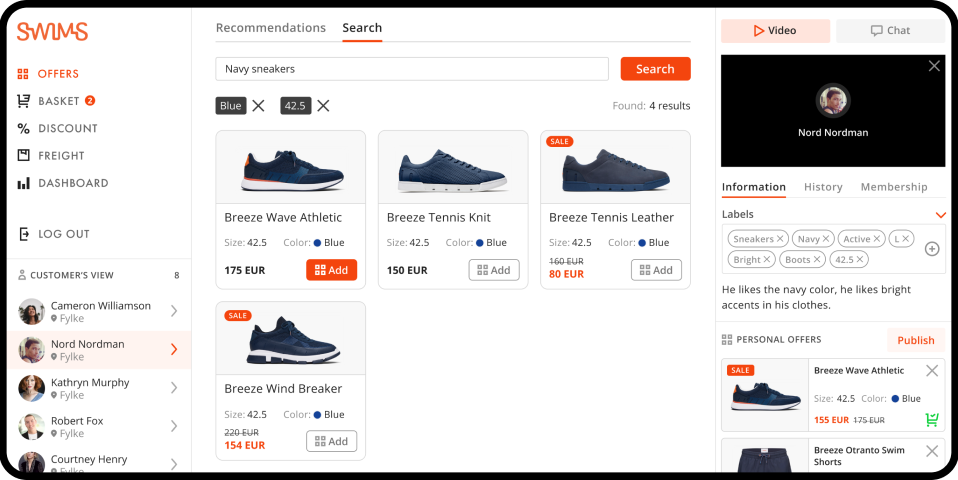Click the 80 EUR sale price
Screen dimensions: 958x480
pyautogui.click(x=566, y=274)
